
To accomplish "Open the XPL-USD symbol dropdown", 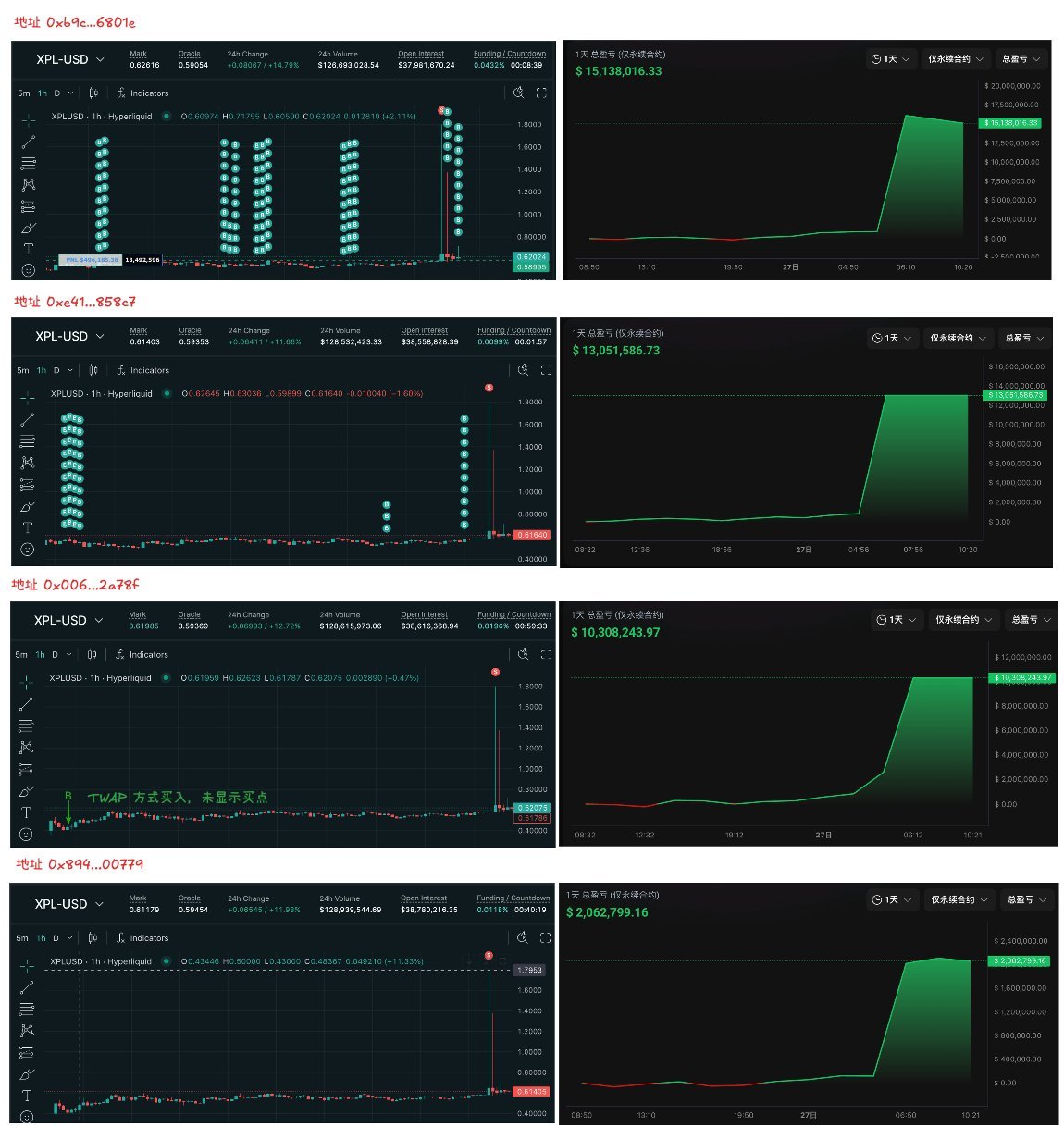I will 65,59.
